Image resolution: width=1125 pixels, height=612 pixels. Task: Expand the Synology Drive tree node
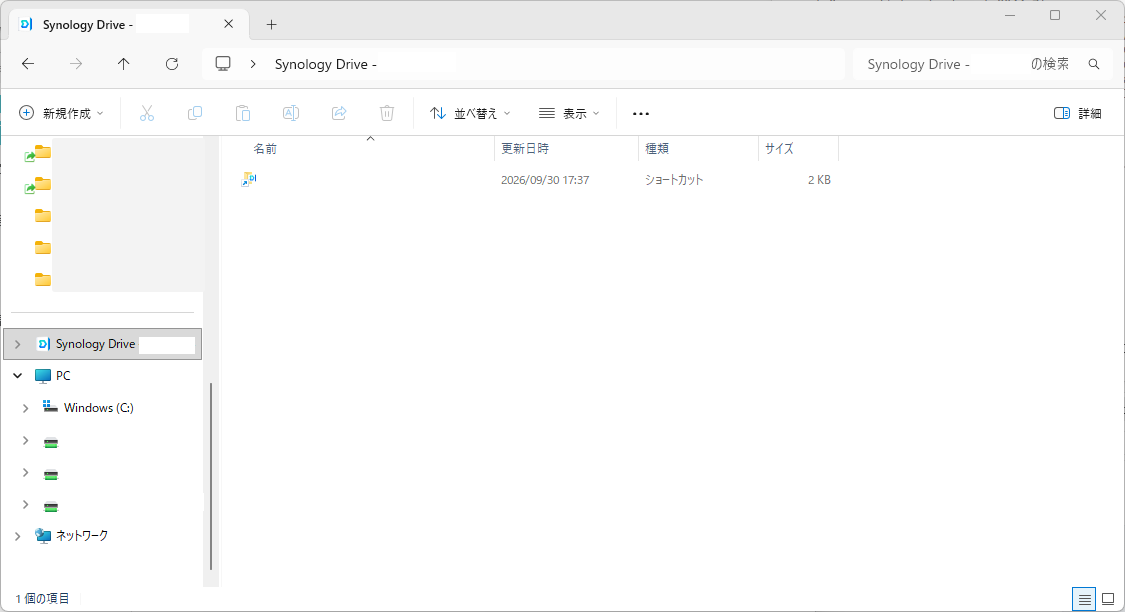coord(18,344)
